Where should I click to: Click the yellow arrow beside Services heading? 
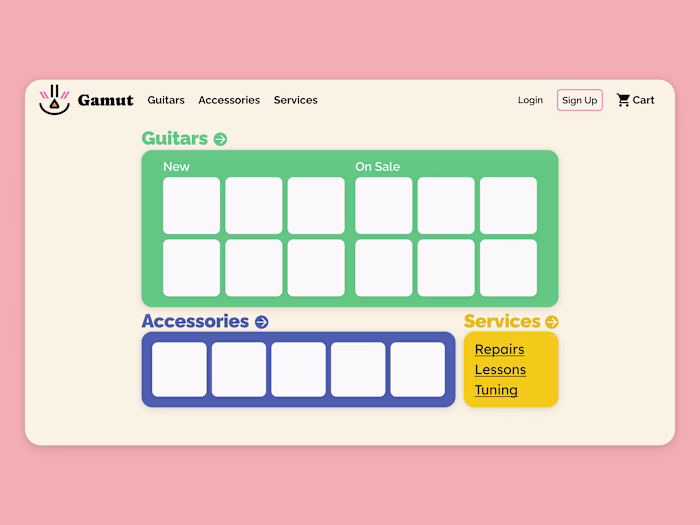click(x=552, y=322)
